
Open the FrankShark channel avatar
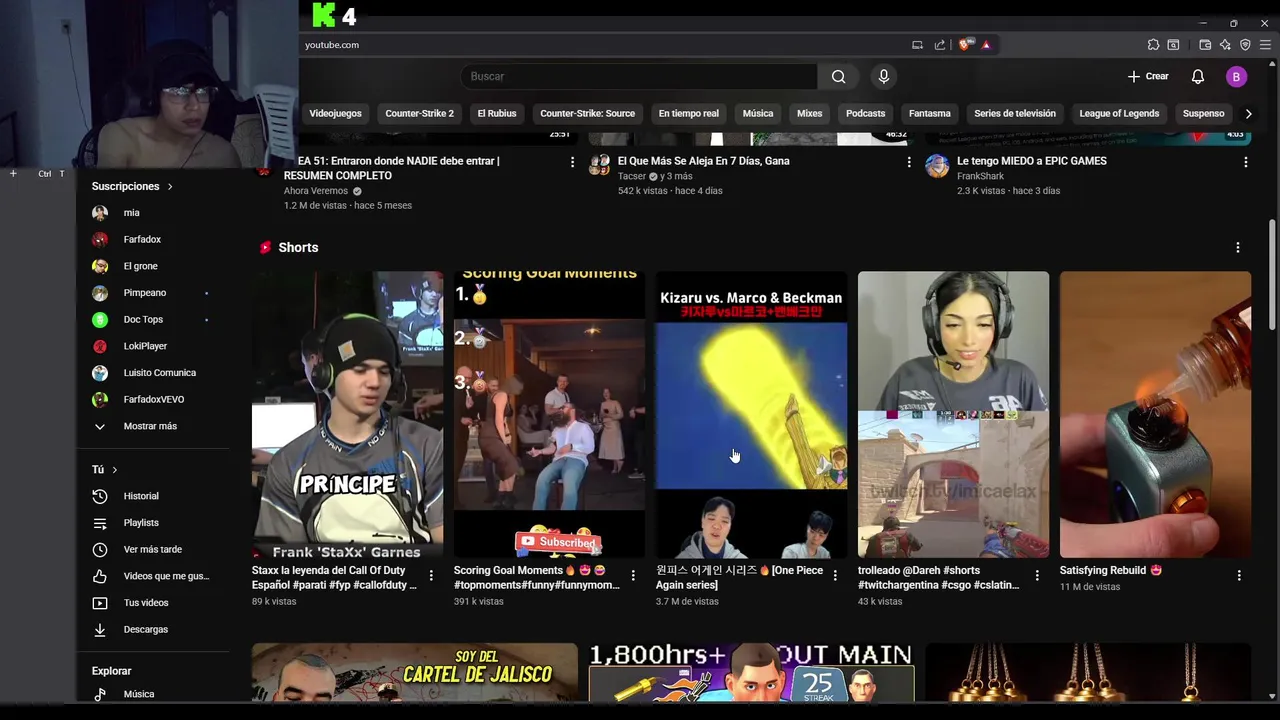(937, 166)
